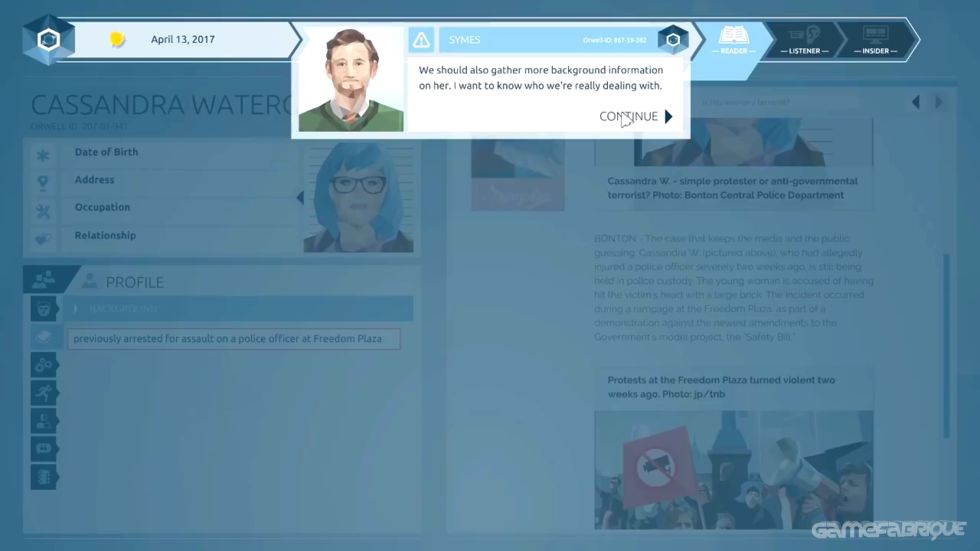
Task: Click the Cassandra Watergate name heading
Action: tap(161, 104)
